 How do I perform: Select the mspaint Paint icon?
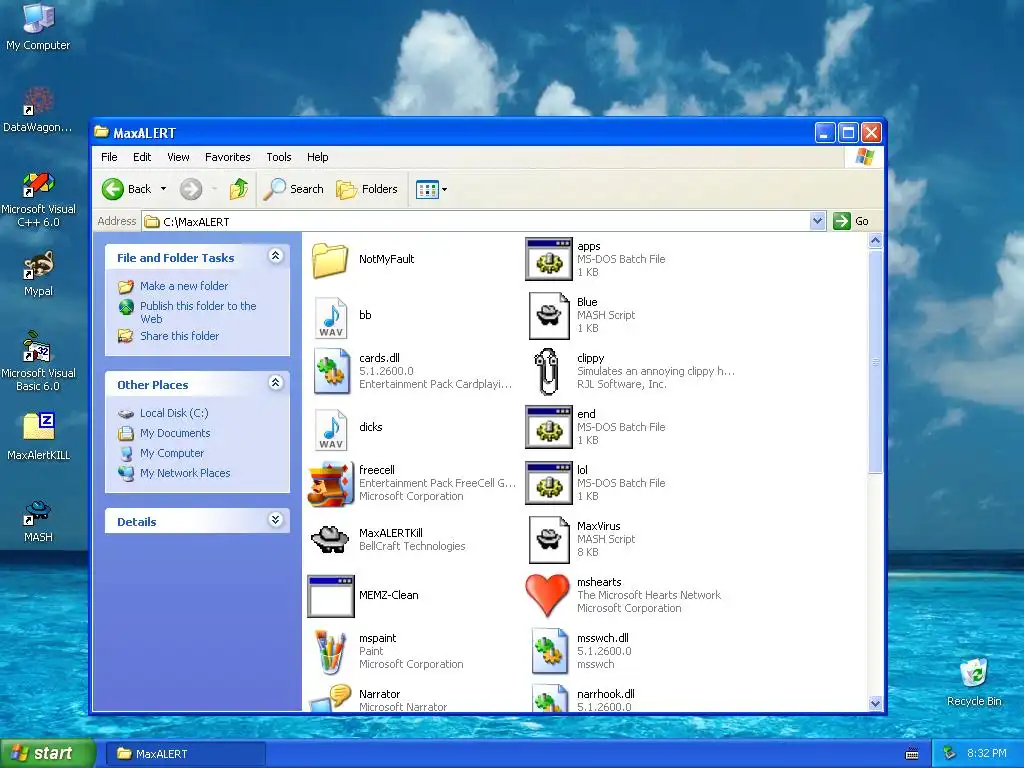pyautogui.click(x=330, y=651)
